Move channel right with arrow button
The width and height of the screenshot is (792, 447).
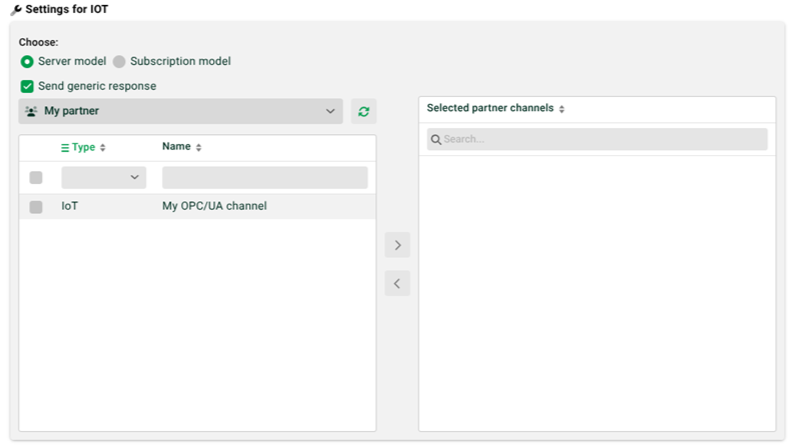pos(398,245)
